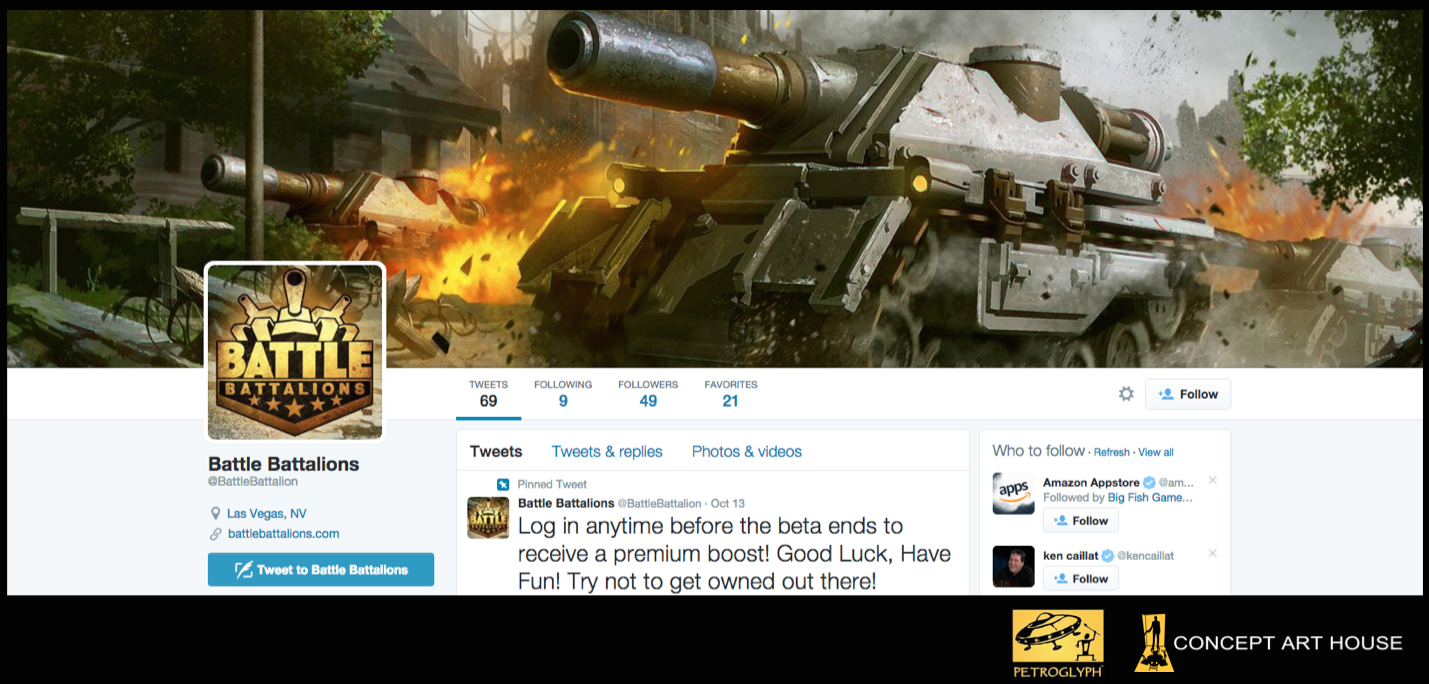This screenshot has width=1429, height=684.
Task: Click the Pinned Tweet label
Action: tap(552, 484)
